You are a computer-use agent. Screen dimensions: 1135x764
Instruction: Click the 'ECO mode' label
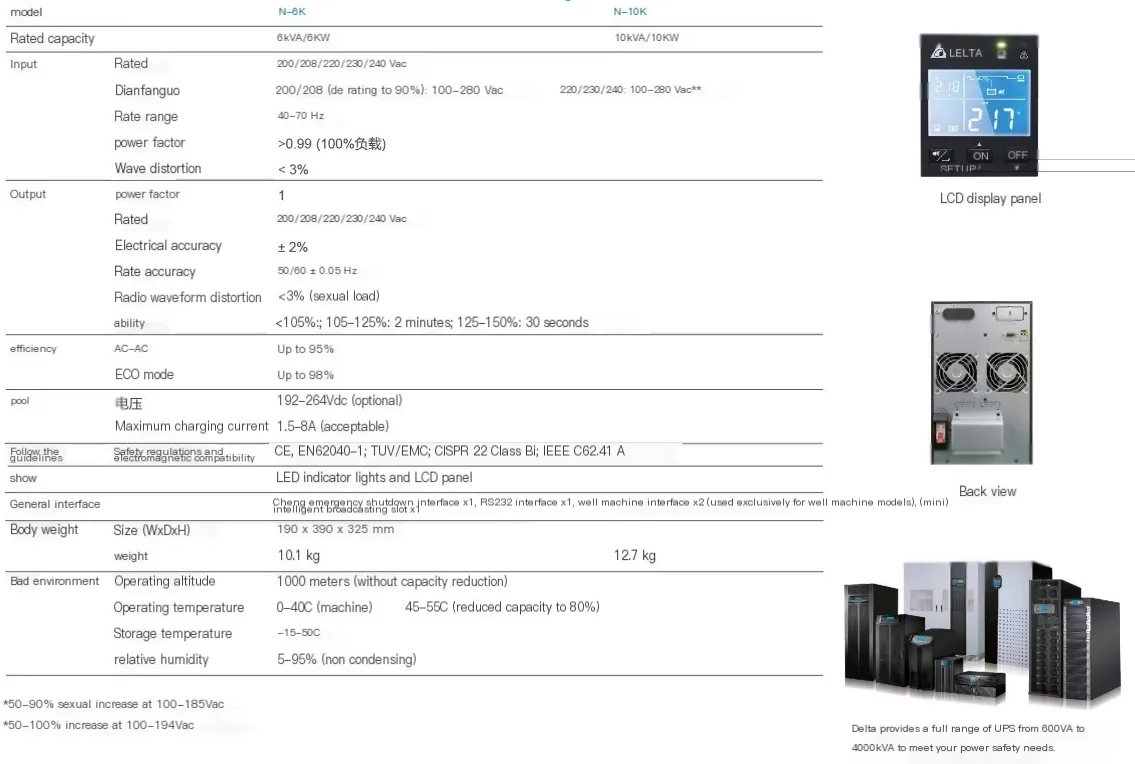coord(144,374)
